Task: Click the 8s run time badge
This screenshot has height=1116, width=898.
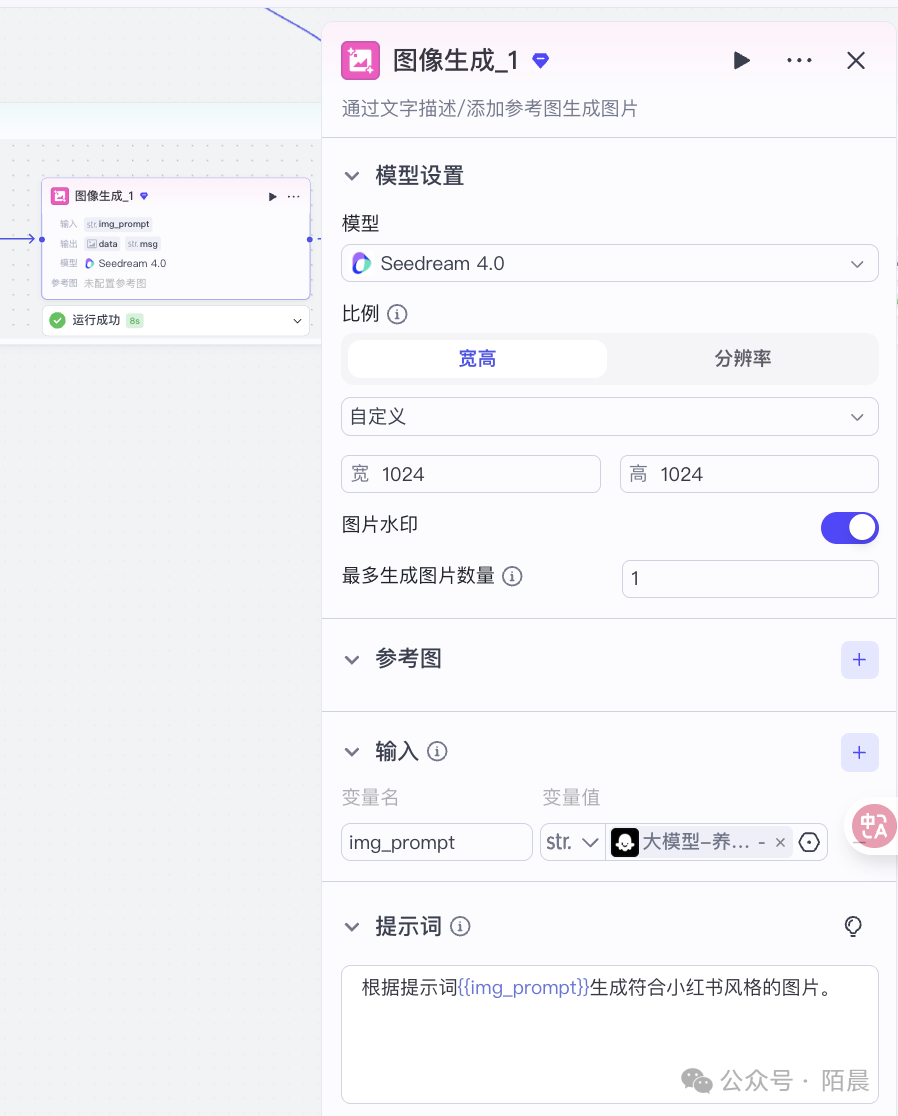Action: [134, 321]
